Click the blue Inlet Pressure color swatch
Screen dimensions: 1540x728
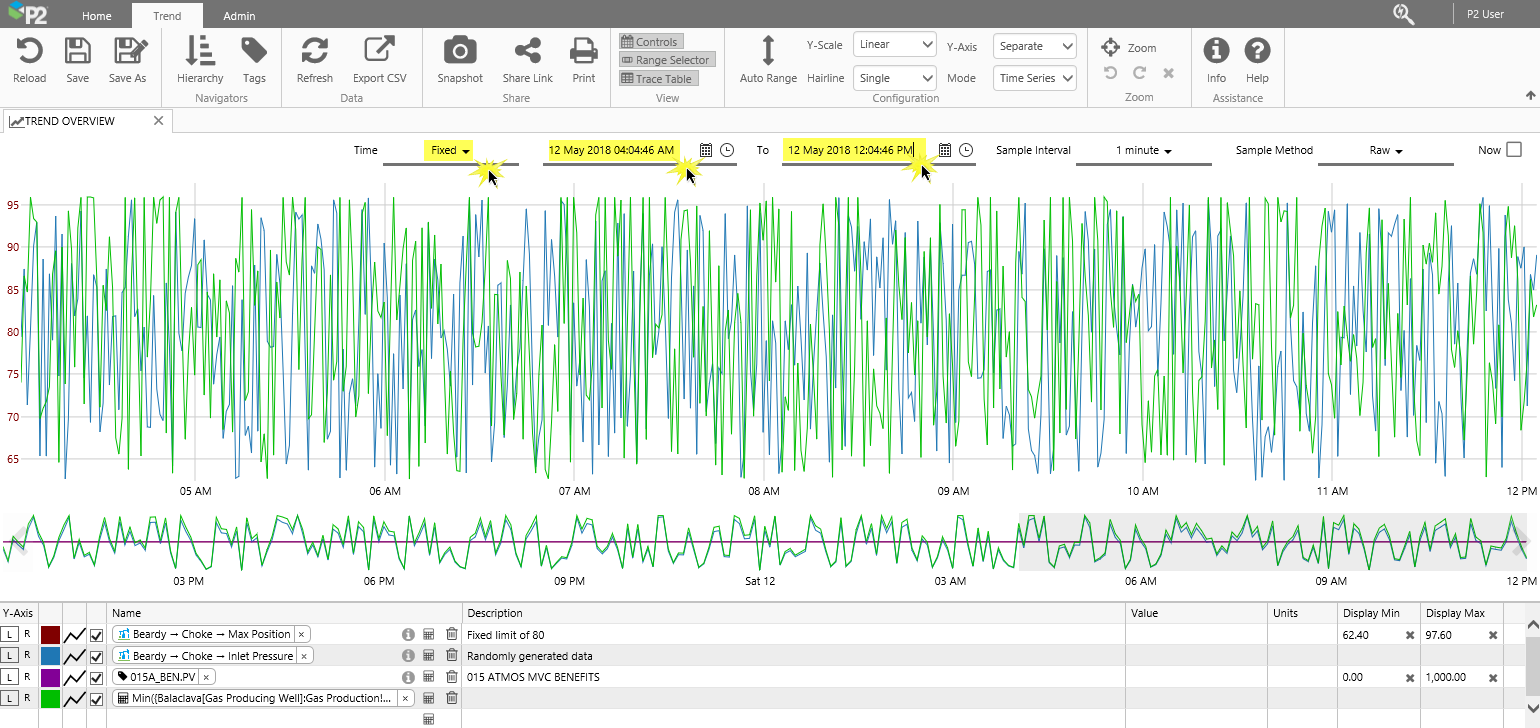point(50,656)
